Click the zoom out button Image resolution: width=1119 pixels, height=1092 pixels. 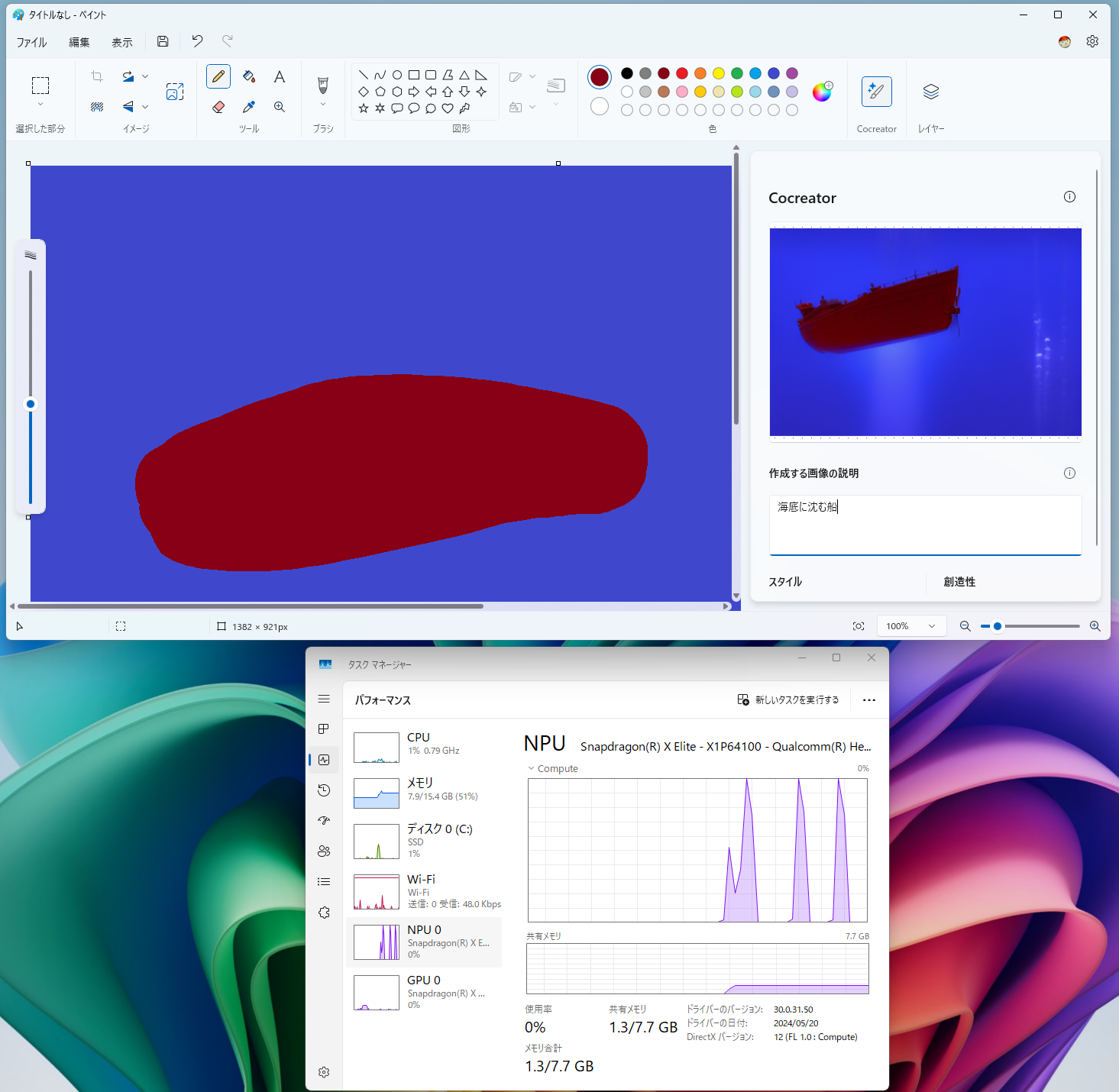coord(965,626)
